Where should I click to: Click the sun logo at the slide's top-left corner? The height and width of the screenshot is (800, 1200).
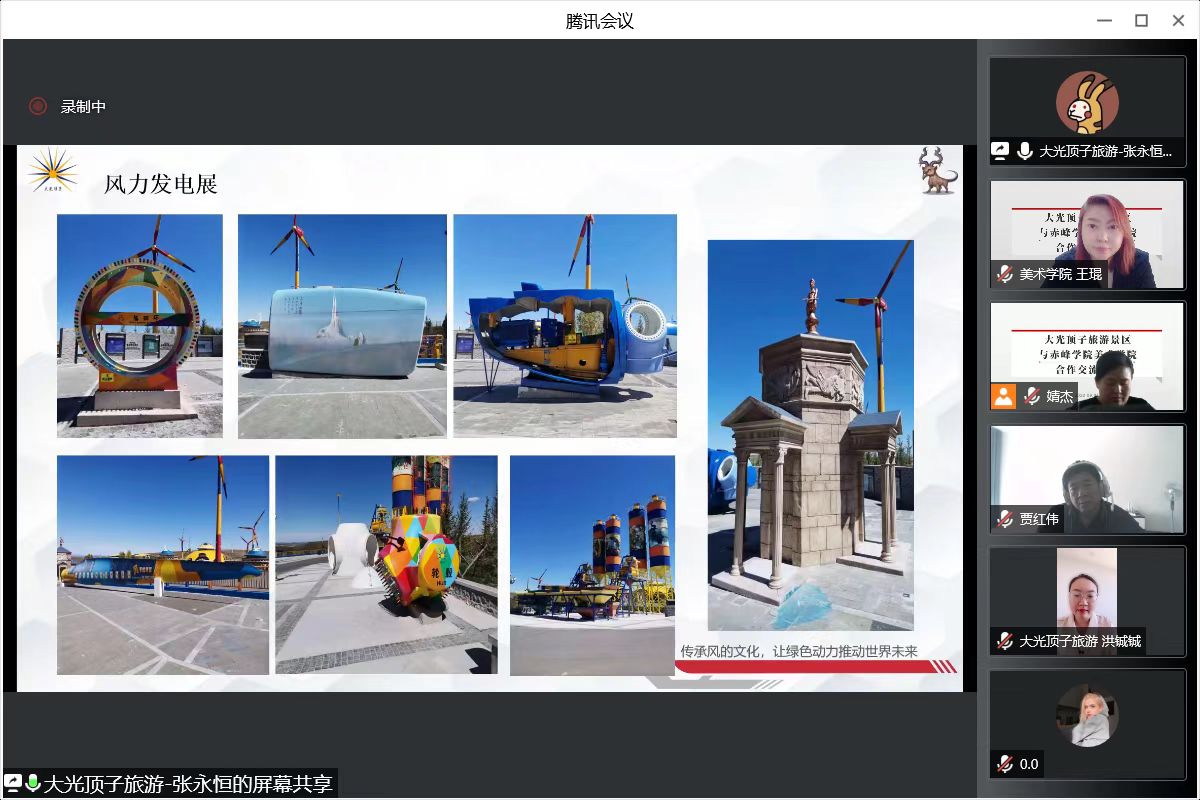click(55, 175)
